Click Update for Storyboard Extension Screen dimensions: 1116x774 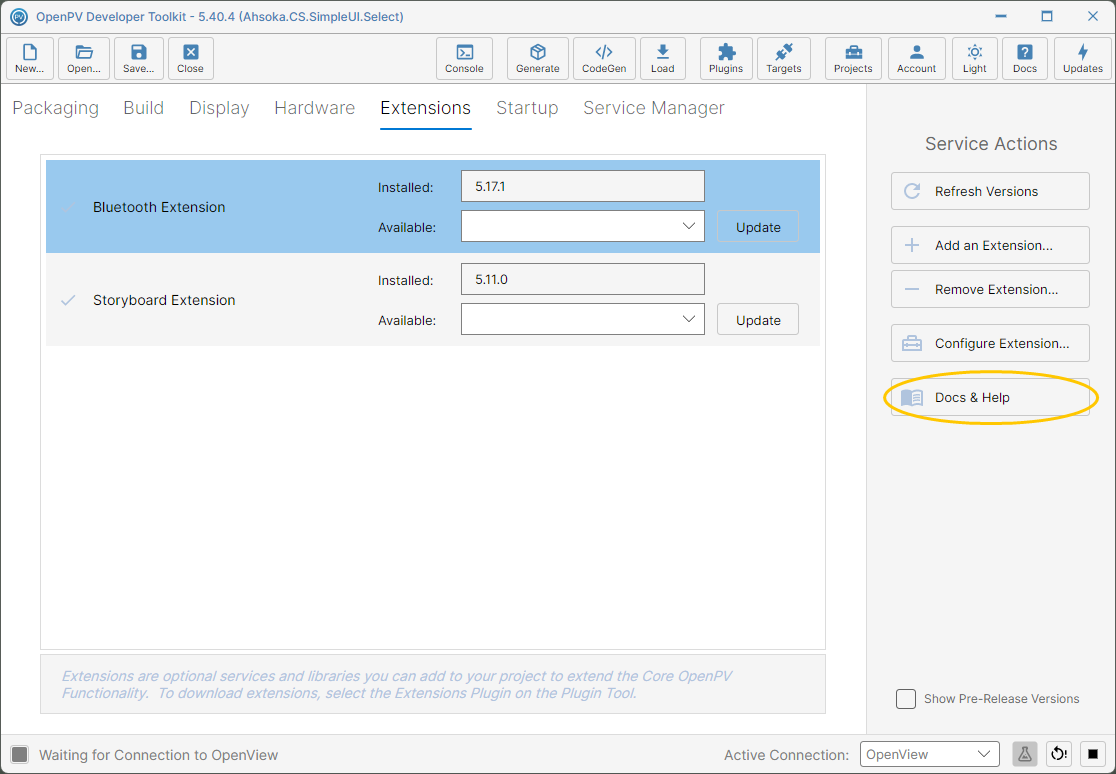757,320
